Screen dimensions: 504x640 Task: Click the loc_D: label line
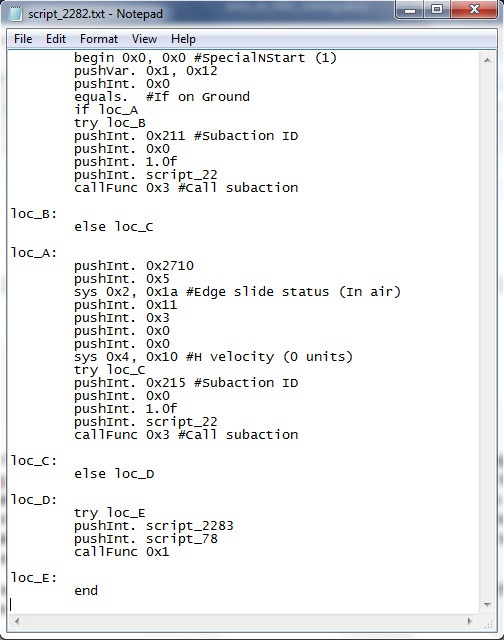pos(34,500)
